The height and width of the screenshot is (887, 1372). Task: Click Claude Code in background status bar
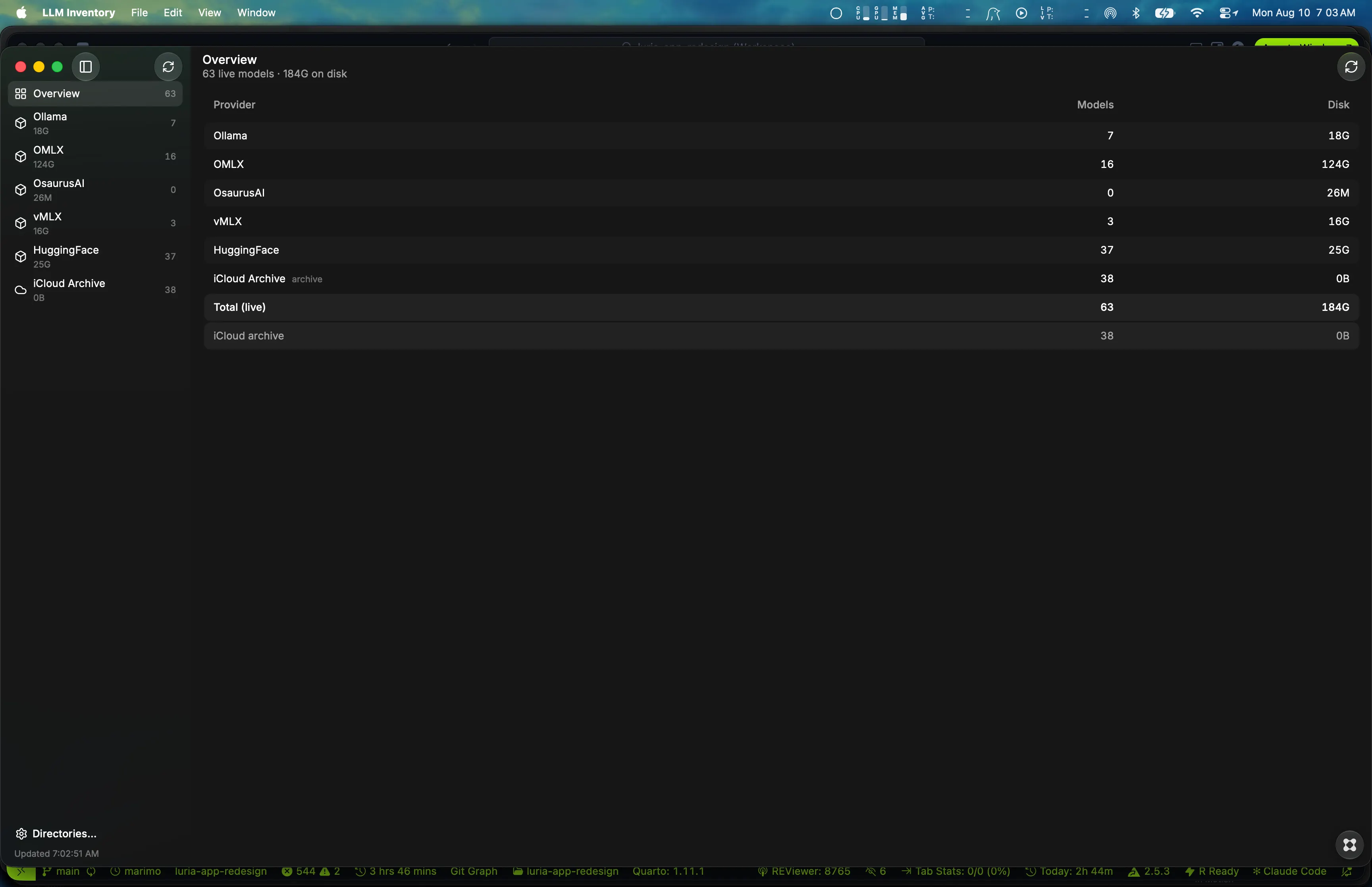pos(1289,872)
